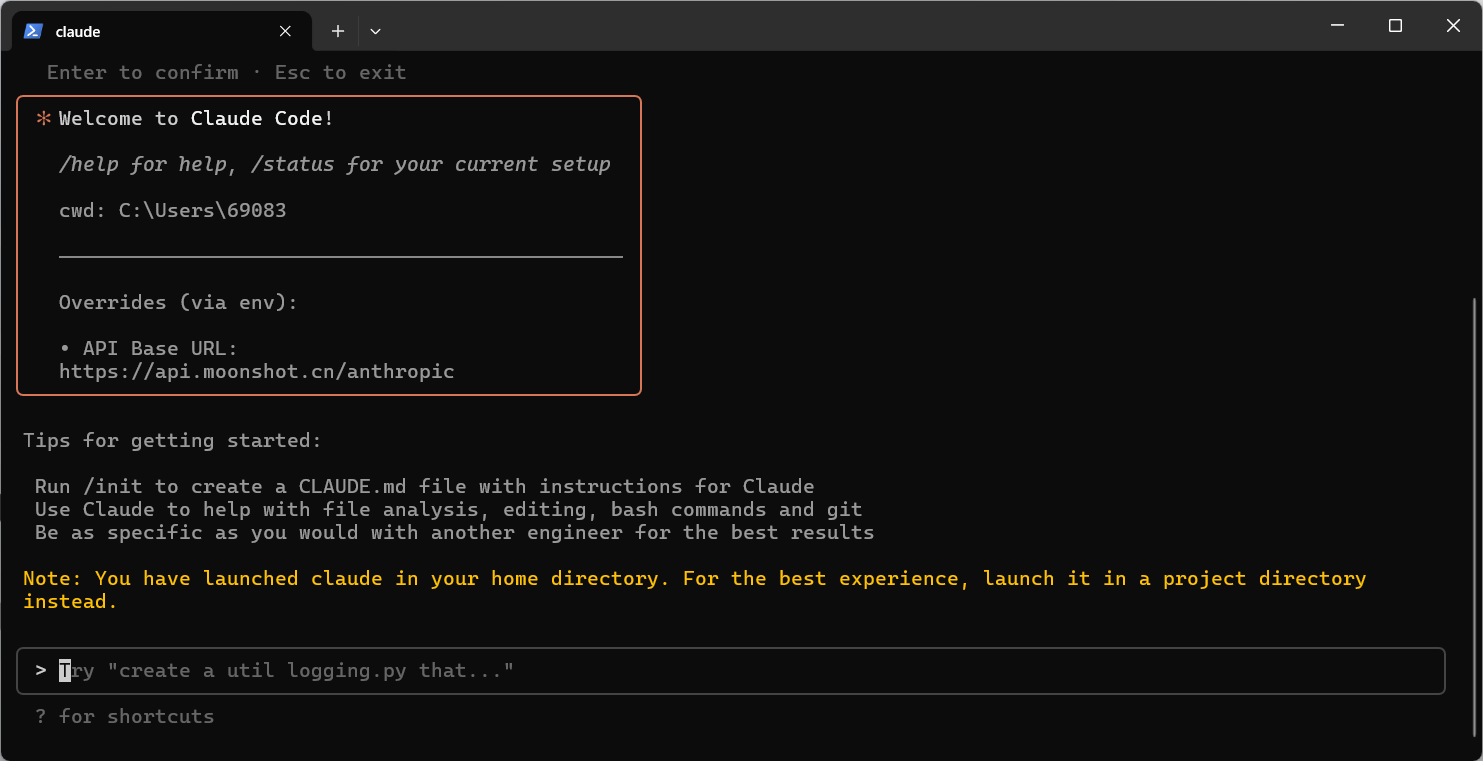1483x761 pixels.
Task: Open a new terminal tab with the plus button
Action: pos(337,31)
